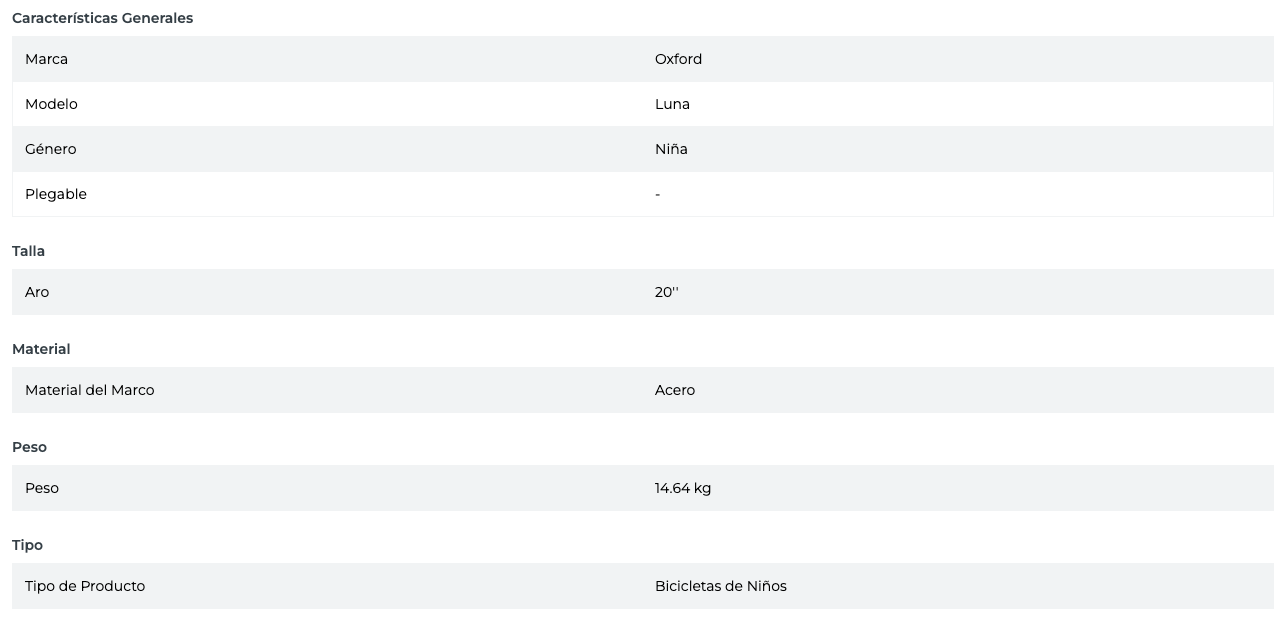Click the bold Peso section heading

(29, 447)
